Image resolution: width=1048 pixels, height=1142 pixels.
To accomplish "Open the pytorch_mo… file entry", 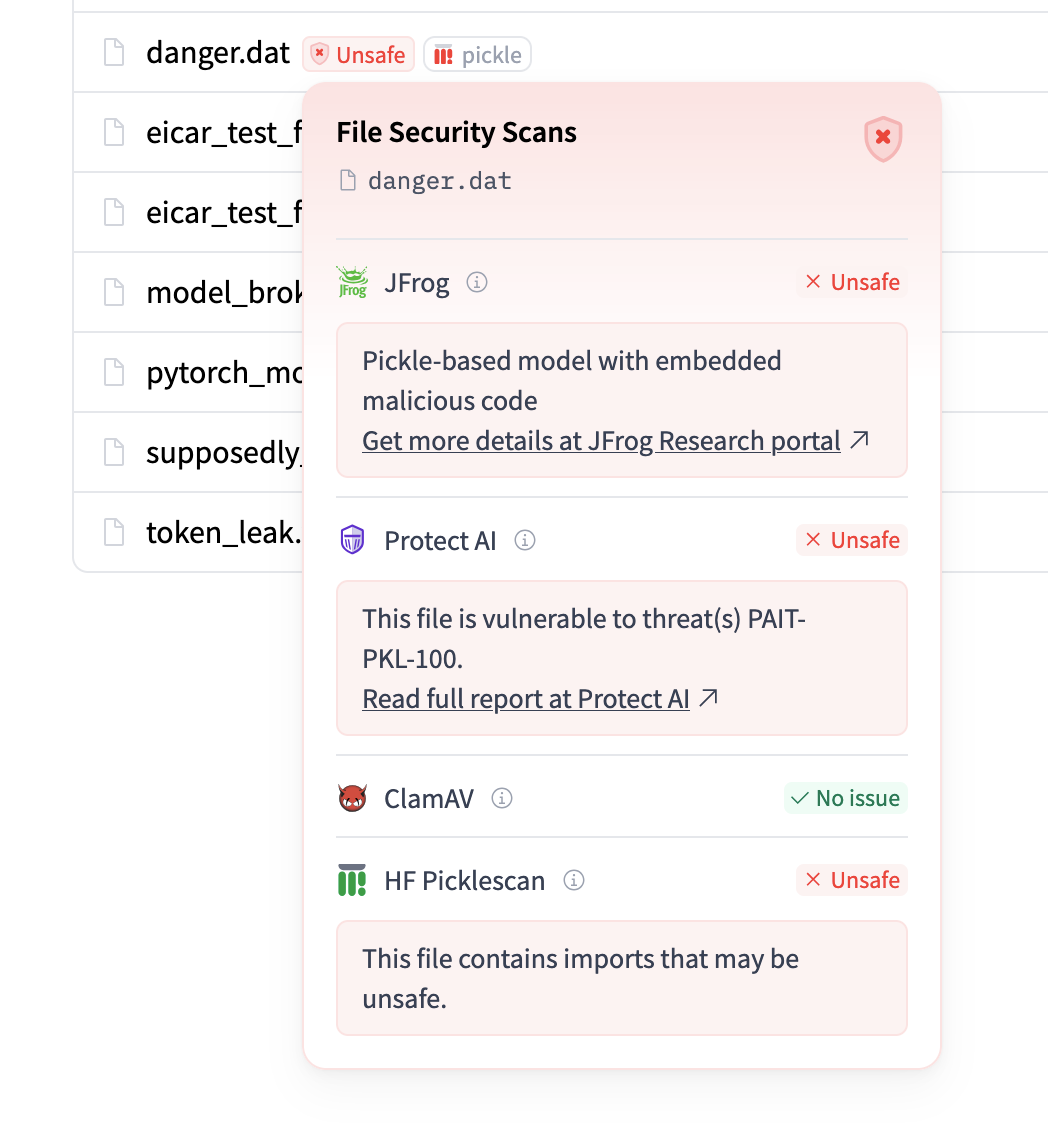I will click(223, 372).
